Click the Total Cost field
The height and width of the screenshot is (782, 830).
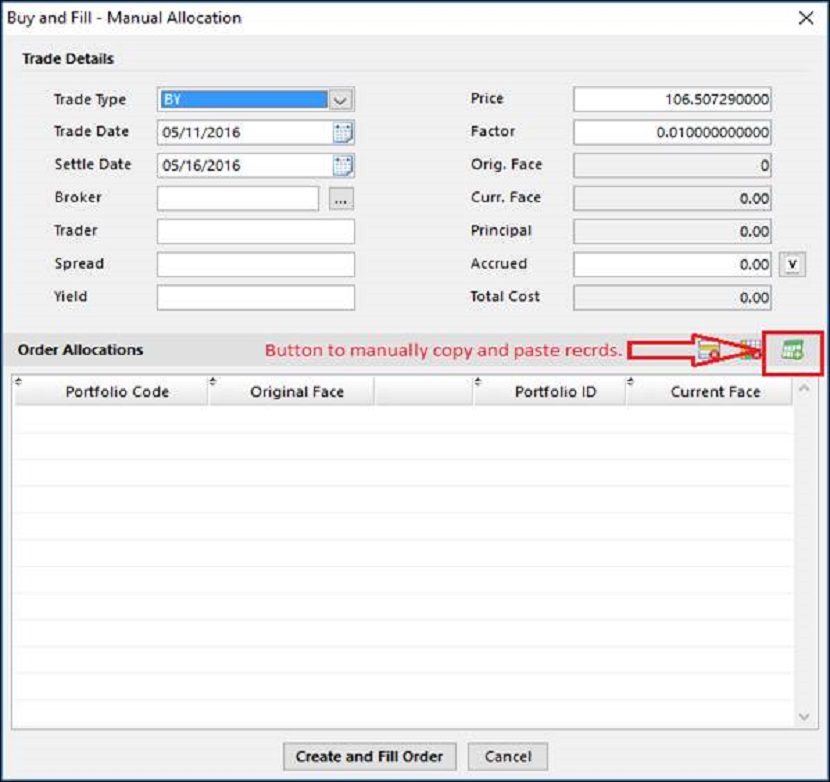pyautogui.click(x=672, y=298)
